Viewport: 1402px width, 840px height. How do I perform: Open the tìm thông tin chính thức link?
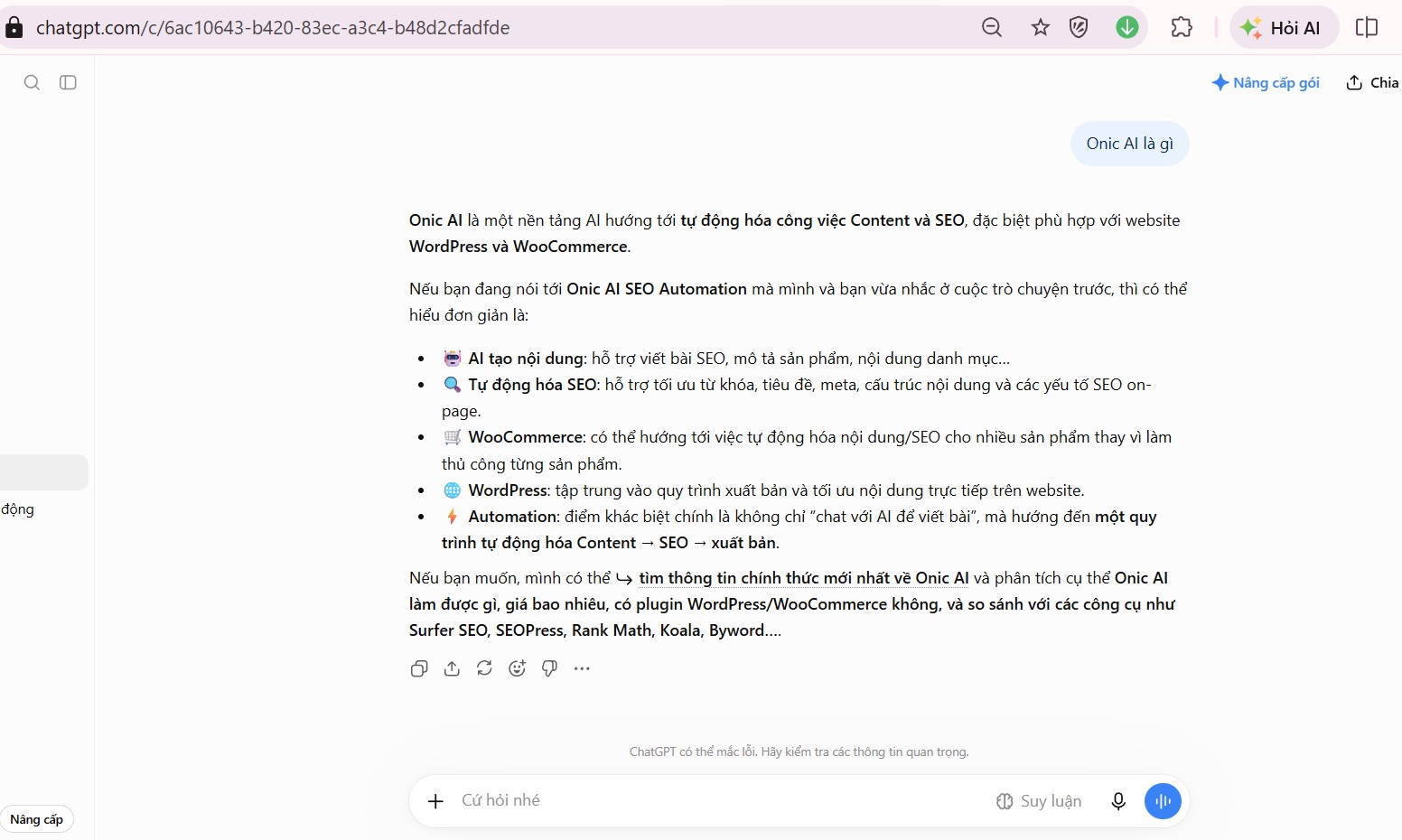pyautogui.click(x=803, y=578)
